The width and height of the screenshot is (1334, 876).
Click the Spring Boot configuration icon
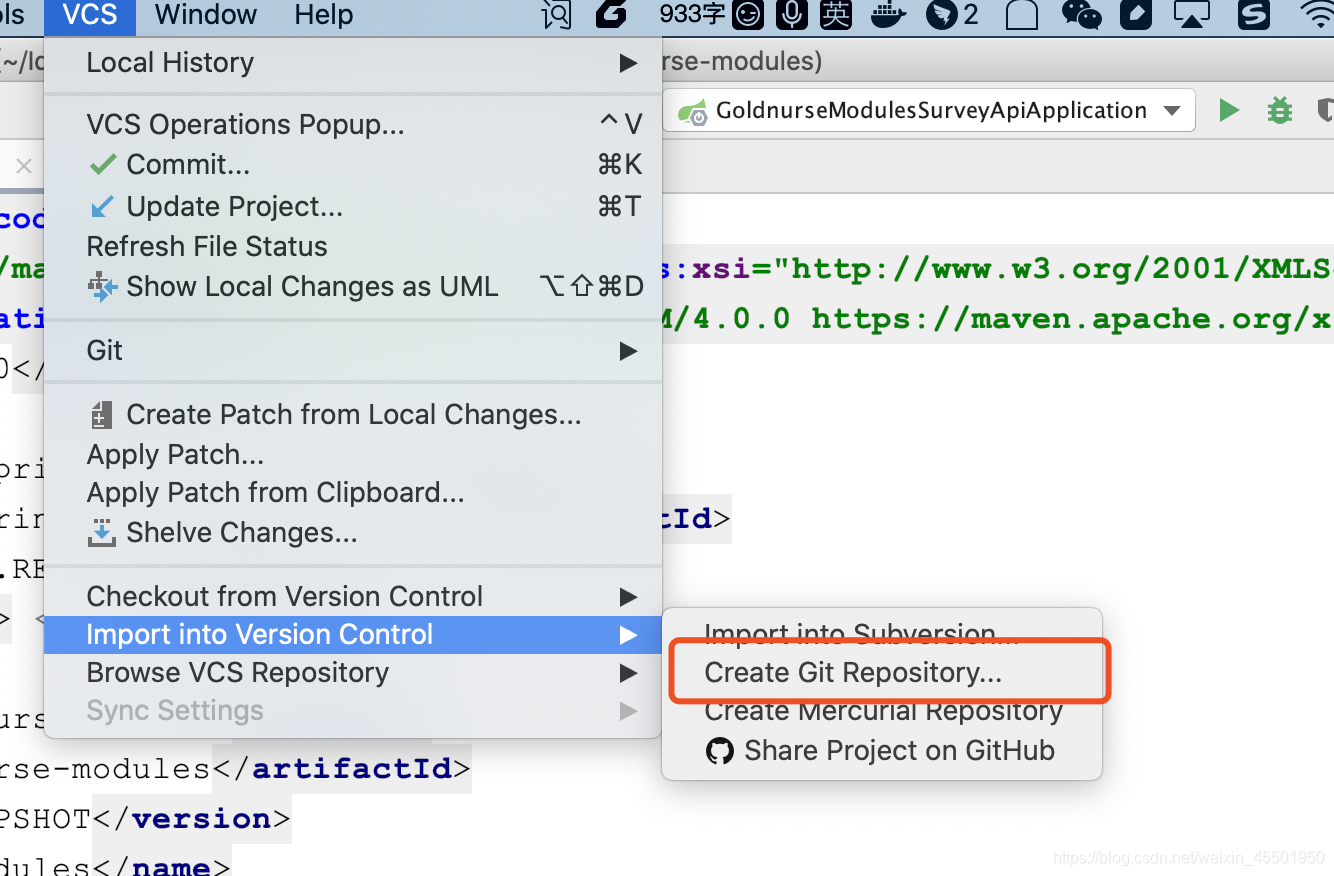coord(693,111)
